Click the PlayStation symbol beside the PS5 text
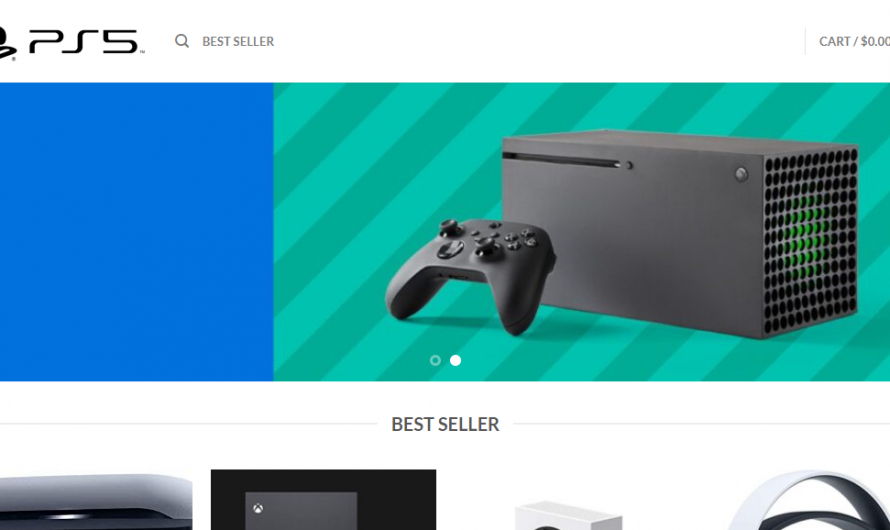890x530 pixels. pyautogui.click(x=8, y=44)
